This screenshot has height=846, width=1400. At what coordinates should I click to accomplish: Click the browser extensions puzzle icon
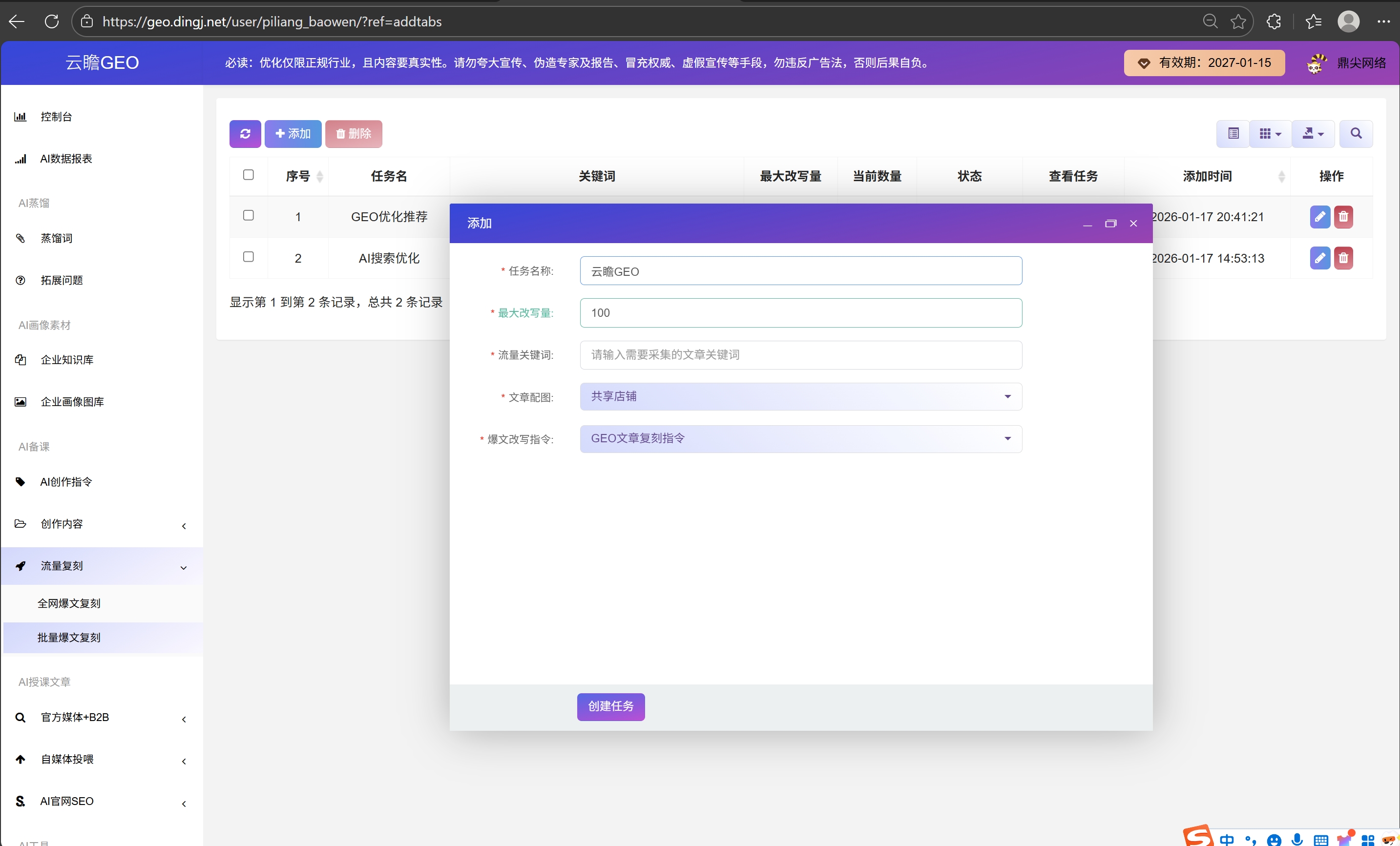(1274, 21)
